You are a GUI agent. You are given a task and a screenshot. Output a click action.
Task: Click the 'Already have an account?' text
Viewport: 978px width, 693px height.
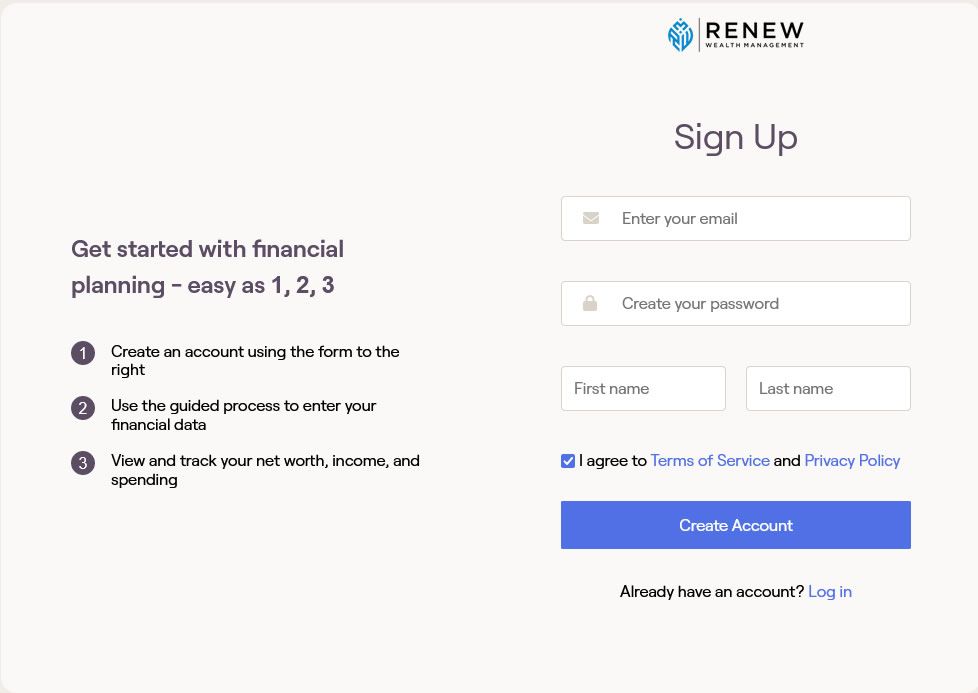711,592
